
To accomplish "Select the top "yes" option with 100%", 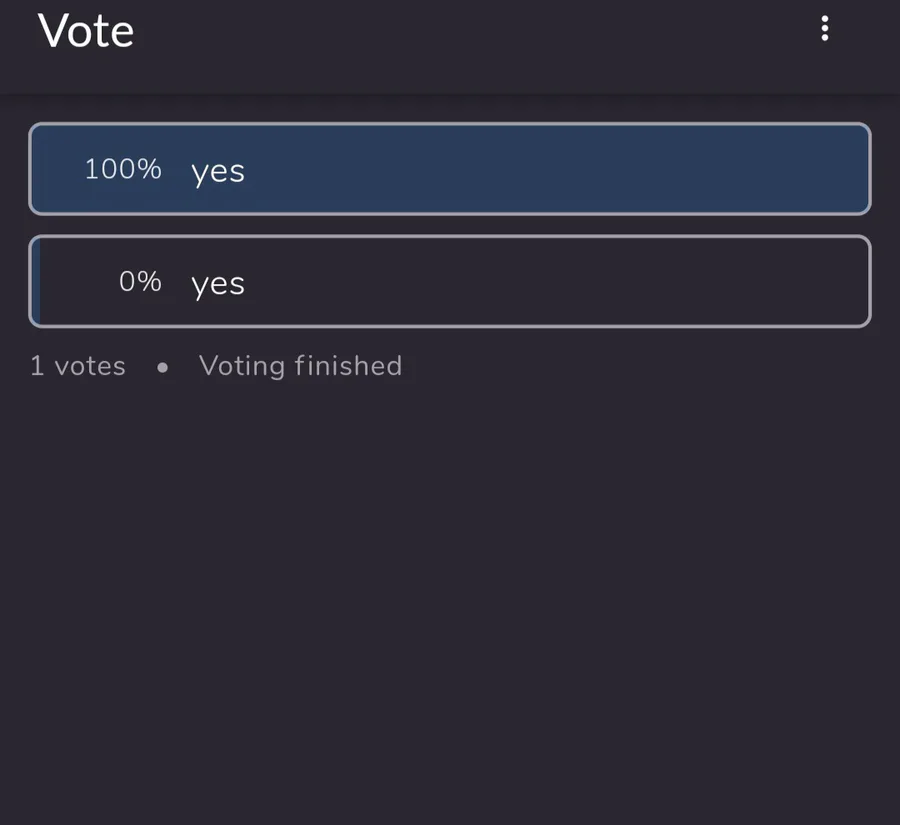I will pyautogui.click(x=450, y=169).
